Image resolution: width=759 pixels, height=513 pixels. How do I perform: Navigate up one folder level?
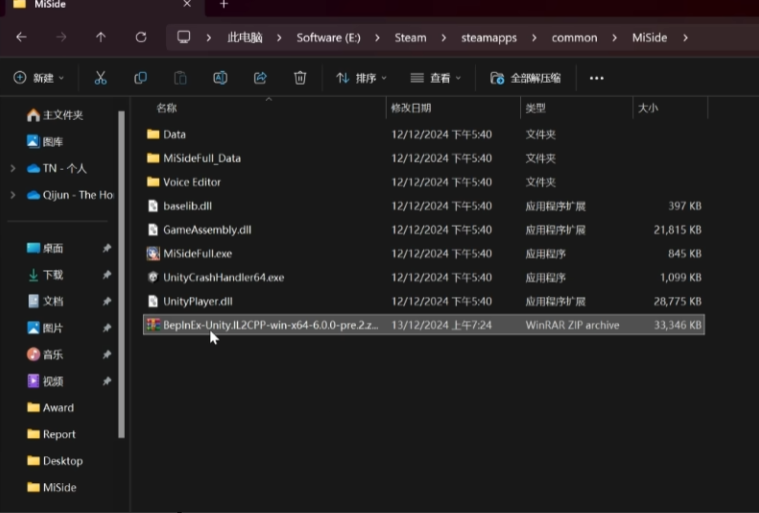pos(101,37)
